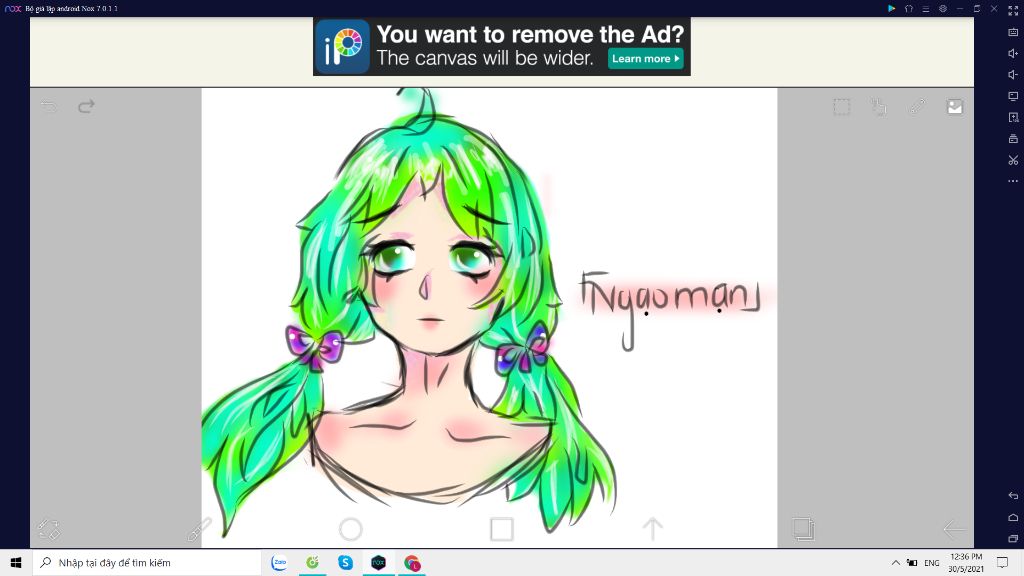Open Google Play icon in Nox title bar

tap(891, 8)
